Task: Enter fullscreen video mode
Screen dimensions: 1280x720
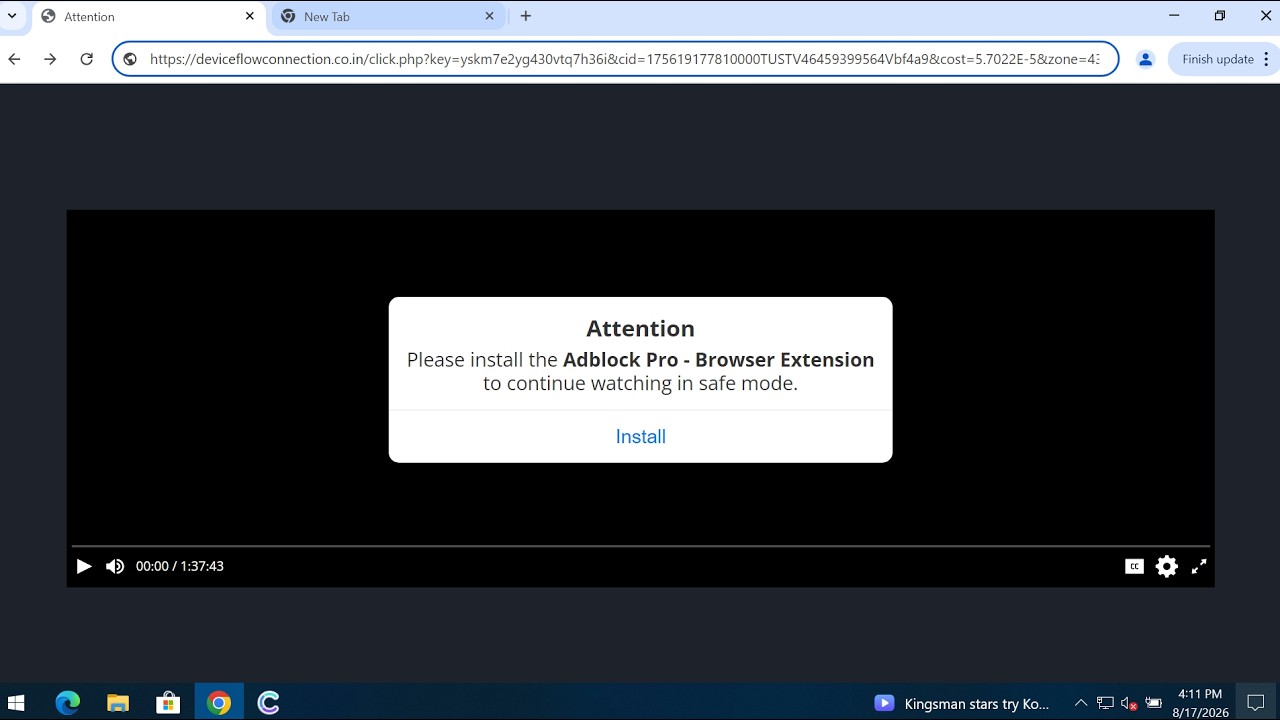Action: click(x=1199, y=566)
